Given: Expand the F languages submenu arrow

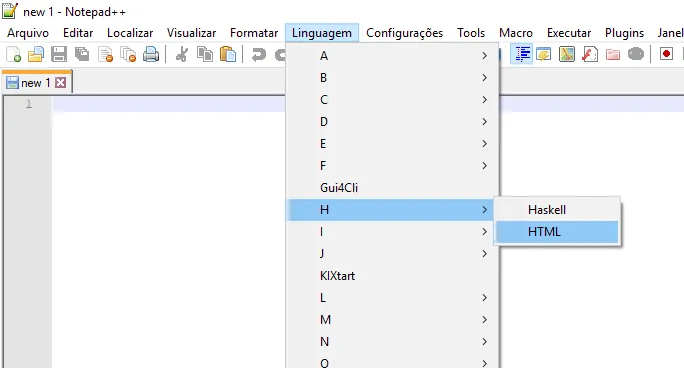Looking at the screenshot, I should point(485,166).
